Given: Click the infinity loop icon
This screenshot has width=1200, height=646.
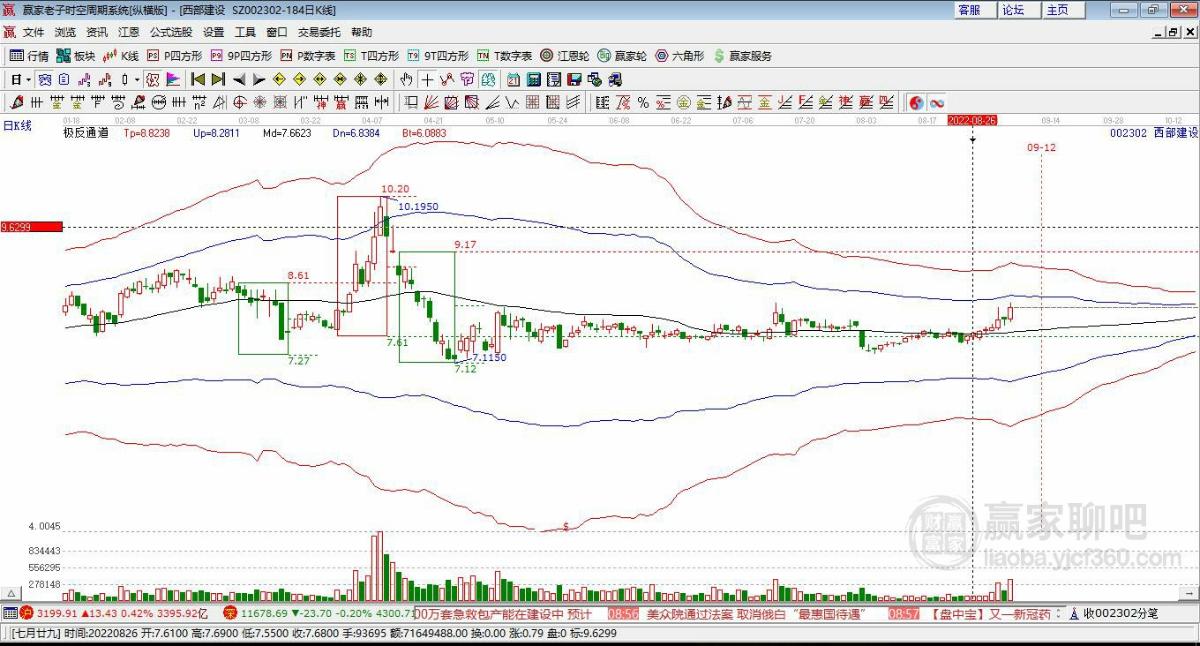Looking at the screenshot, I should coord(937,102).
